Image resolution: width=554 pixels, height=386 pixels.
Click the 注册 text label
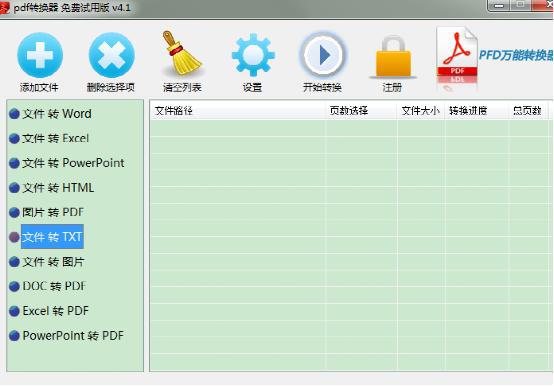click(392, 87)
